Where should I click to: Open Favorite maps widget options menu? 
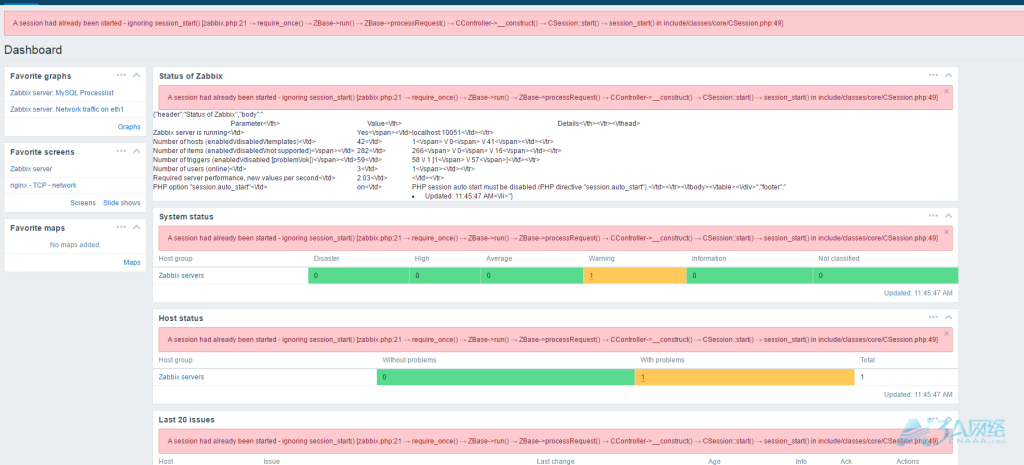tap(121, 227)
